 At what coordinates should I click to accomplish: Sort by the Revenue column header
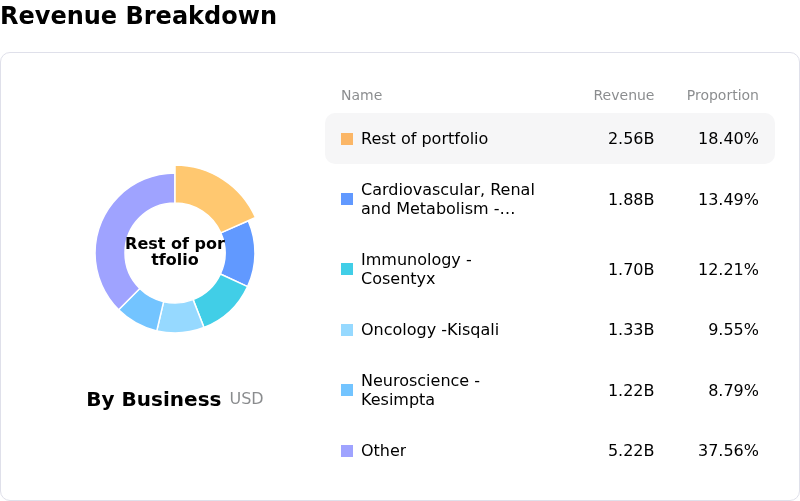pos(623,96)
